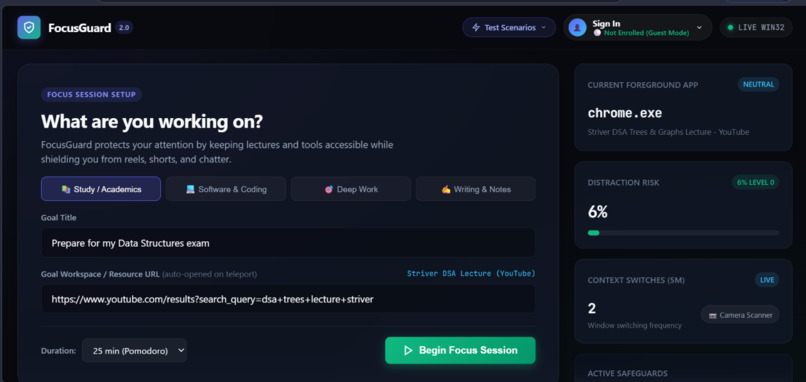Click the chrome.exe app name
Viewport: 806px width, 382px height.
click(x=625, y=113)
